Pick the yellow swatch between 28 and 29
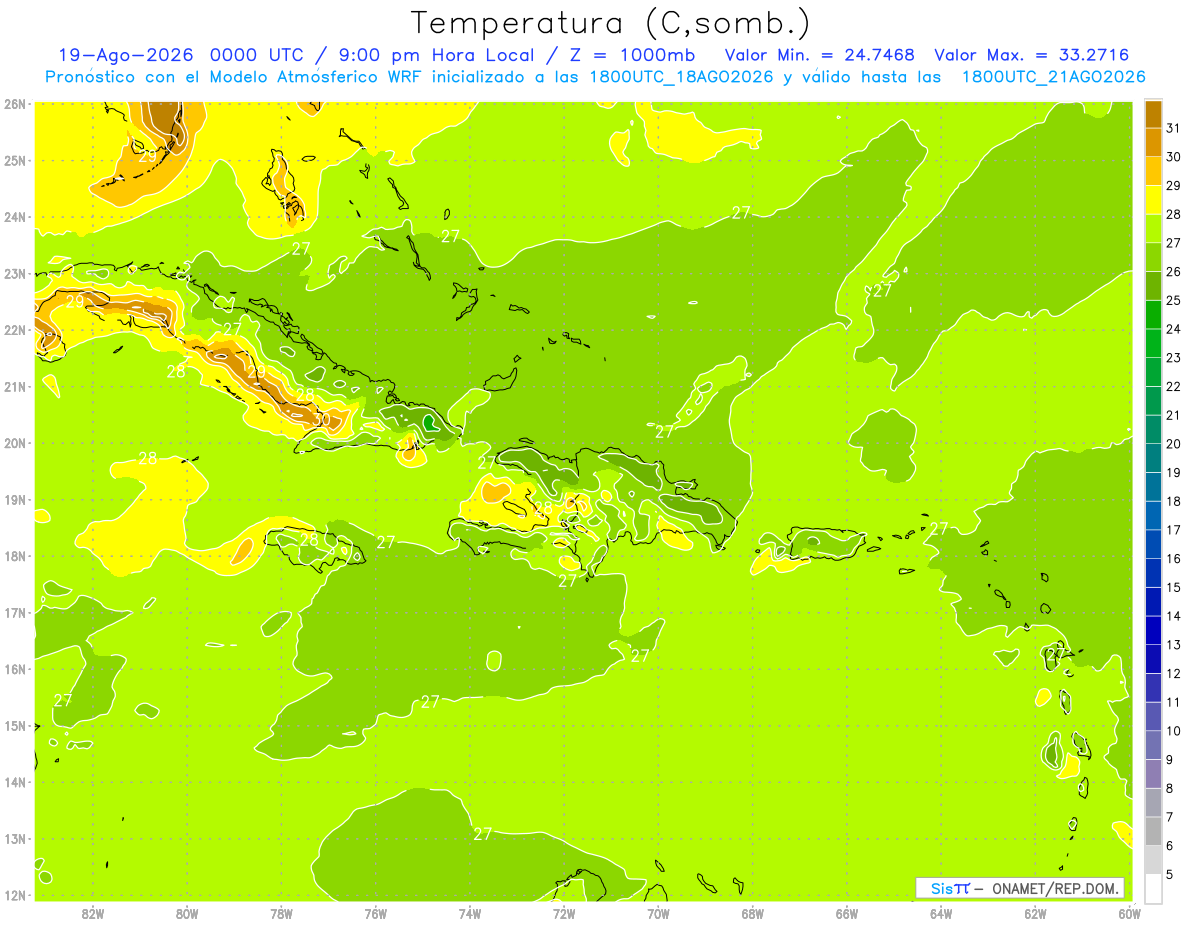The height and width of the screenshot is (927, 1200). [1154, 200]
